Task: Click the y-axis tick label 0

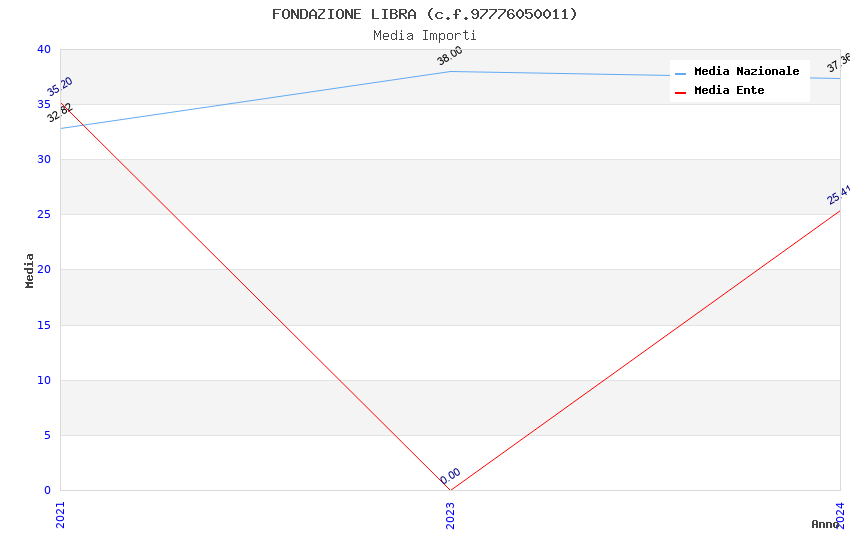Action: pyautogui.click(x=48, y=490)
